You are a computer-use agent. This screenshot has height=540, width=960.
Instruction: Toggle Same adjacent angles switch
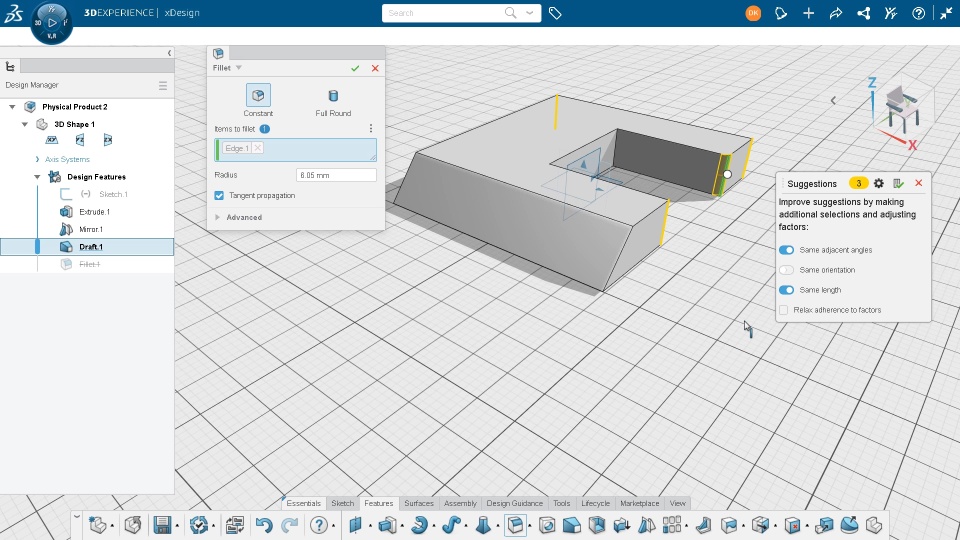click(787, 250)
